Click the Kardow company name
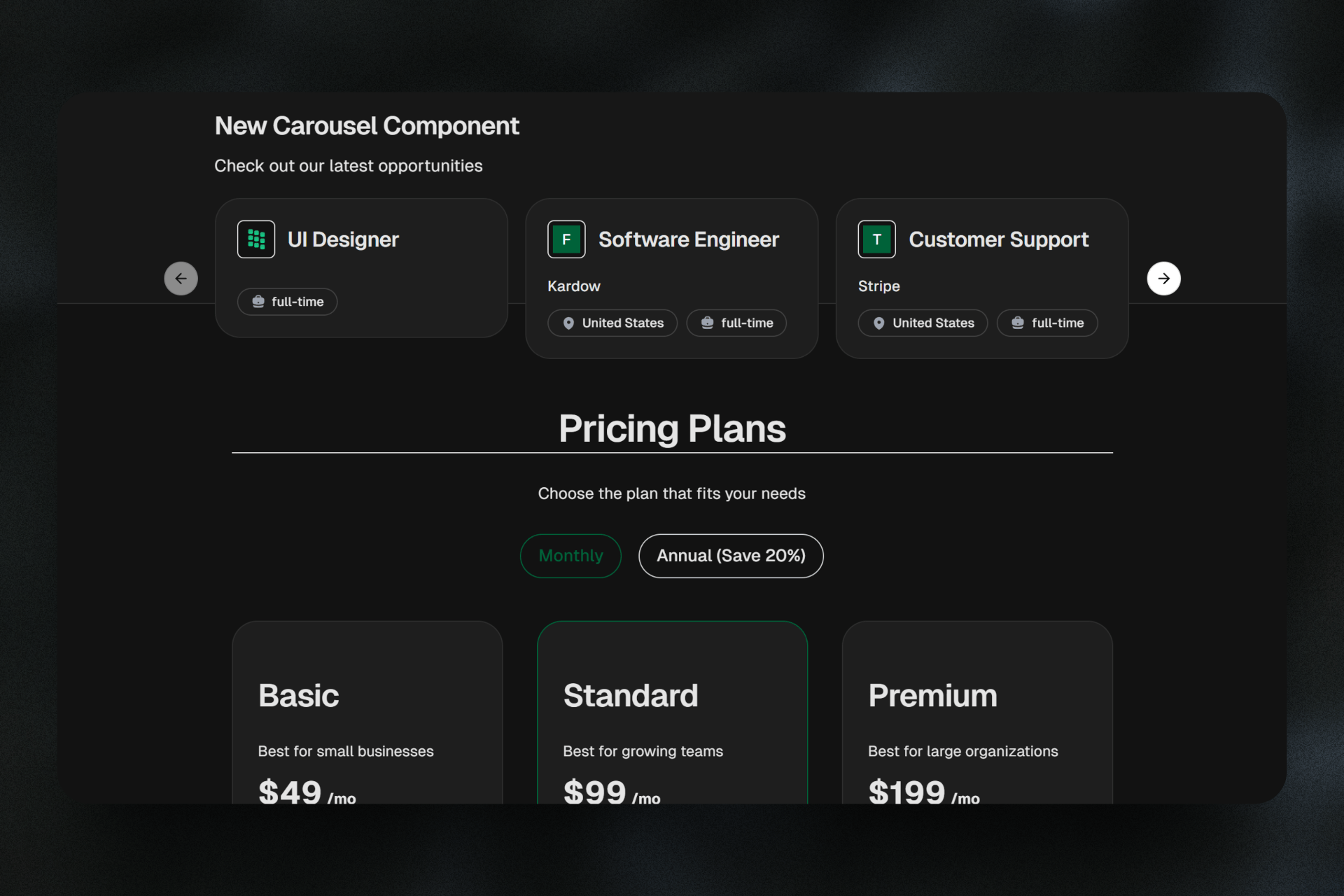The image size is (1344, 896). click(574, 286)
